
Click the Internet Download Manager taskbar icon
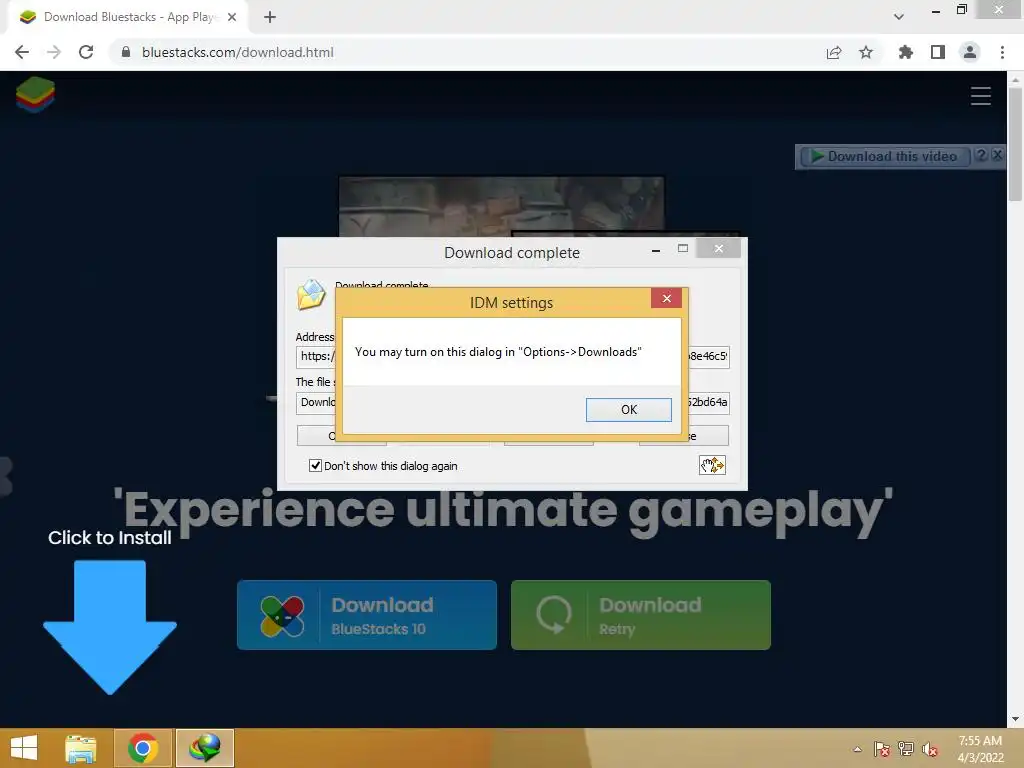click(204, 748)
